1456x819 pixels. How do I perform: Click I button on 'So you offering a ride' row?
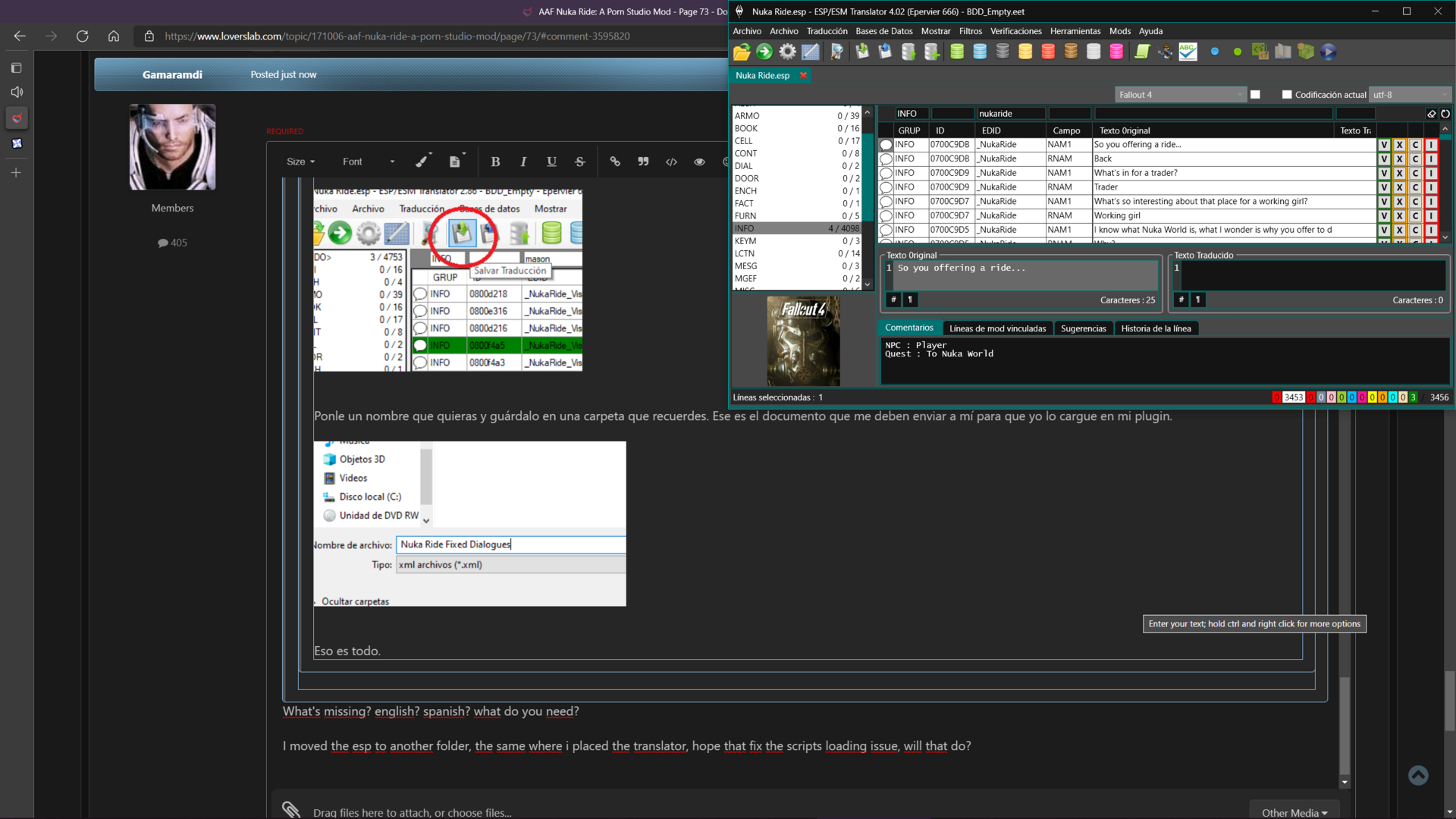point(1431,144)
